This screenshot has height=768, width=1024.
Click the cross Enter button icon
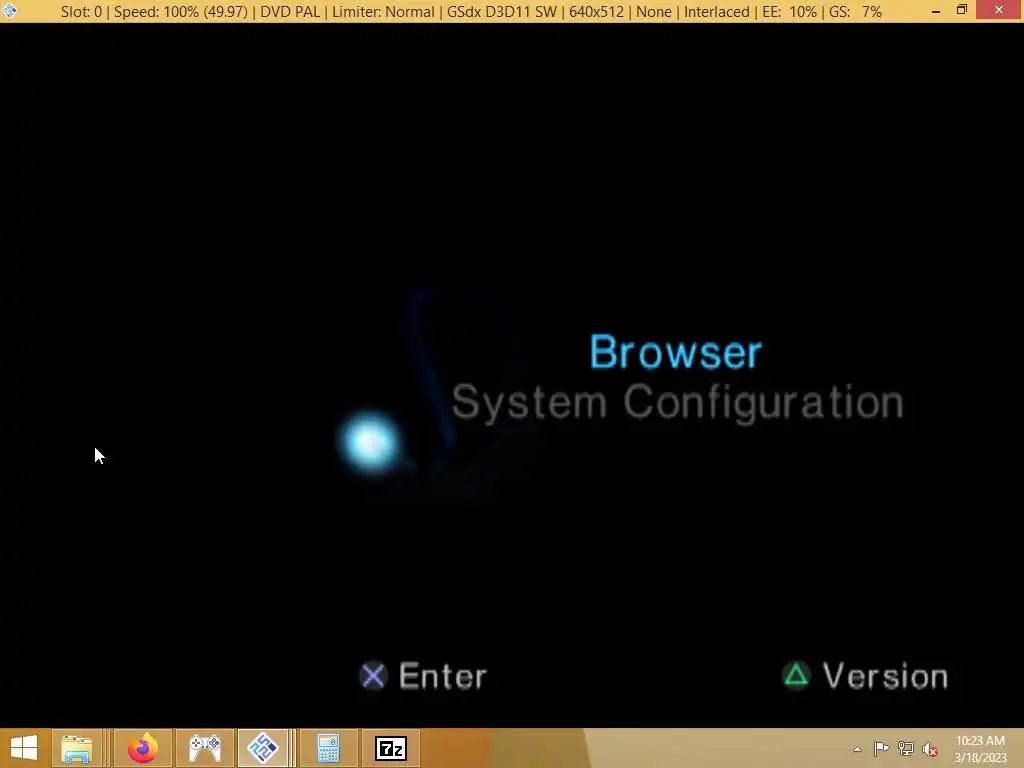(374, 676)
